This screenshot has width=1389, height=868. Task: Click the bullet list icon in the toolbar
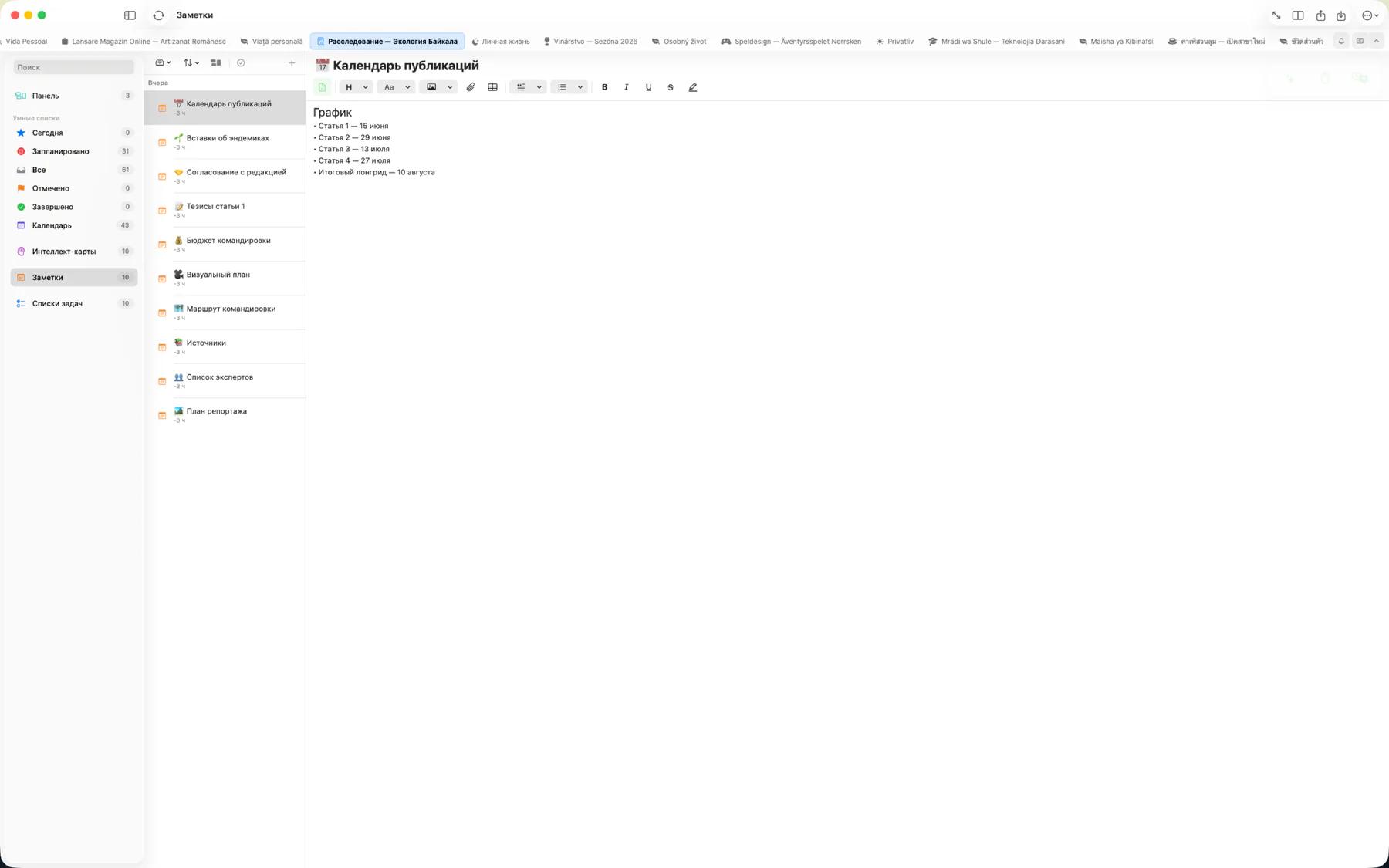click(x=563, y=87)
